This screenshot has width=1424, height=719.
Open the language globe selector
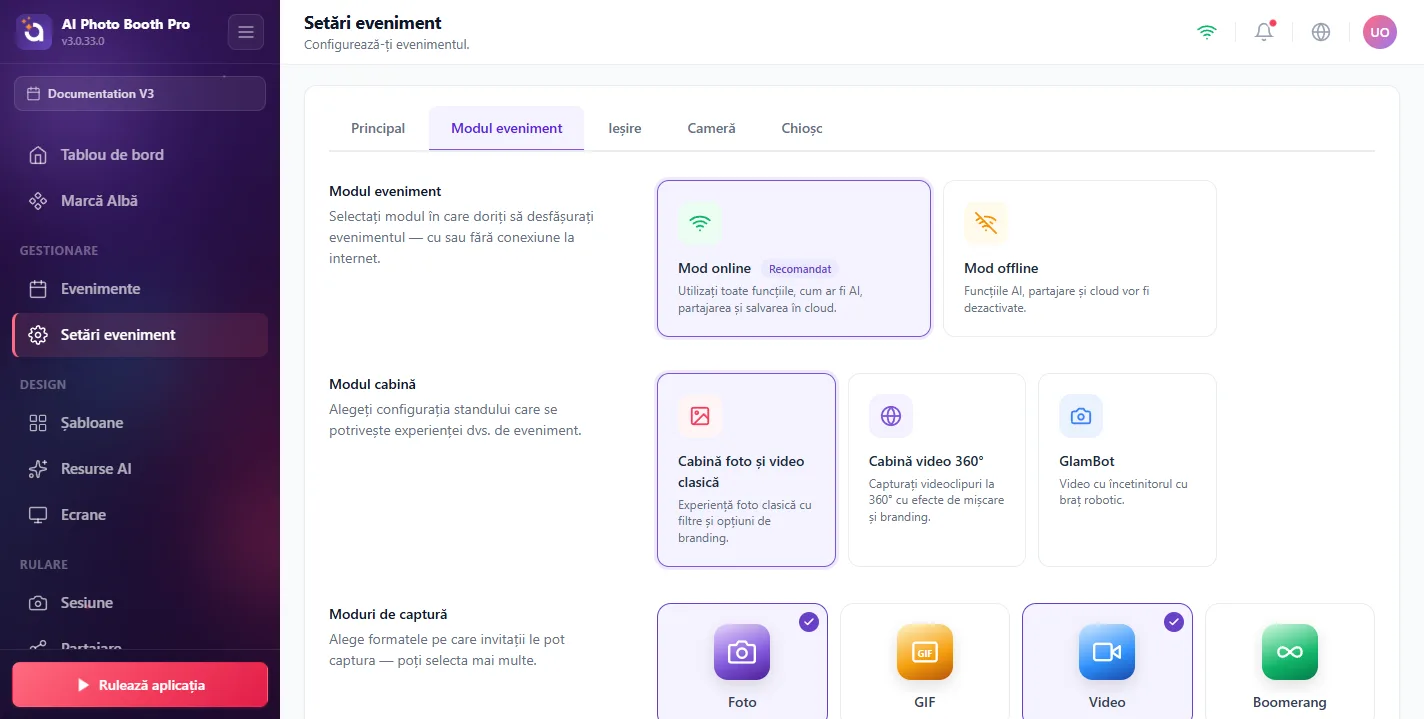tap(1321, 32)
